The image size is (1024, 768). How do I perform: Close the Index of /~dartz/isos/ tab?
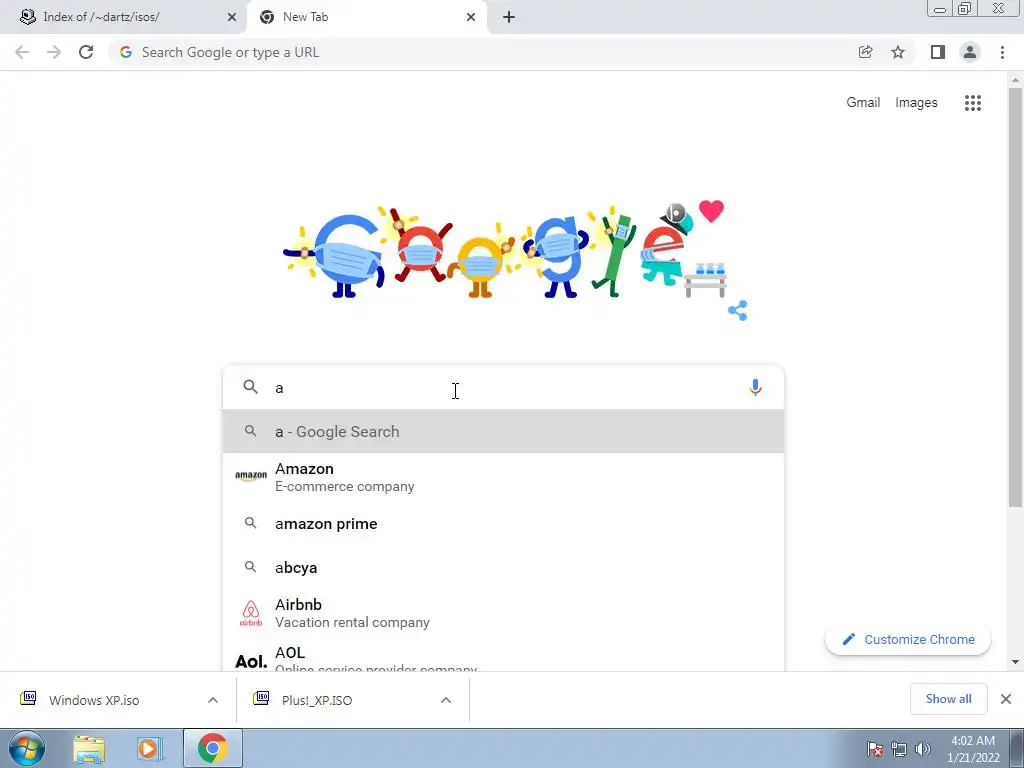(232, 17)
